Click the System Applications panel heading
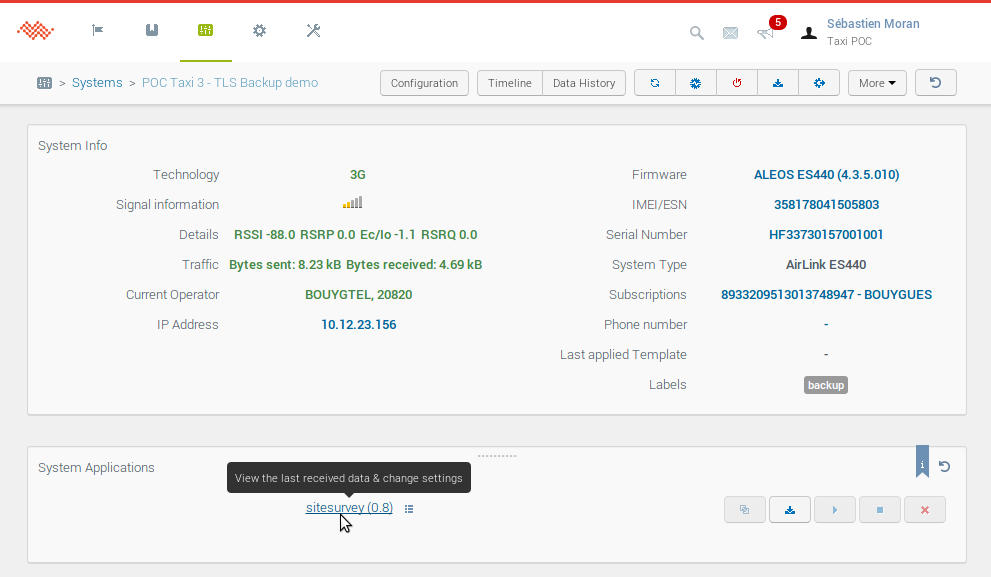This screenshot has height=577, width=991. 96,468
